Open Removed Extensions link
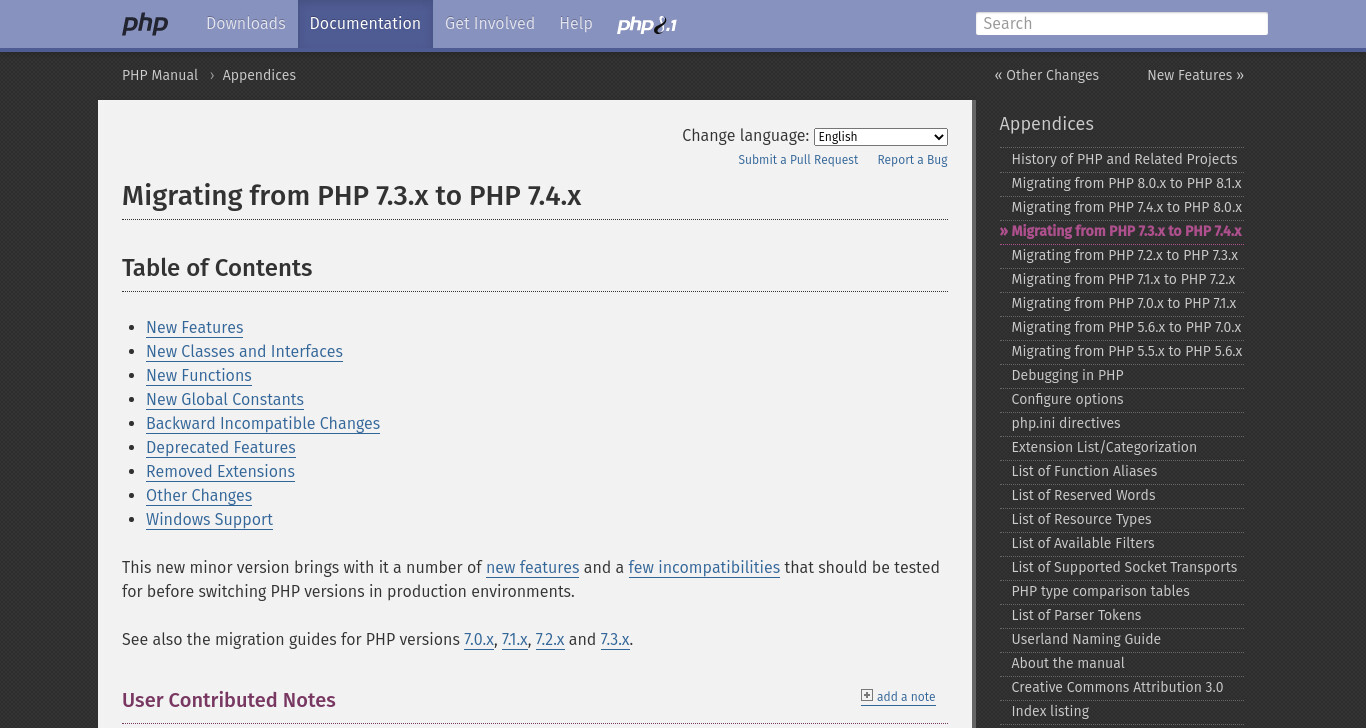This screenshot has height=728, width=1366. click(x=220, y=472)
